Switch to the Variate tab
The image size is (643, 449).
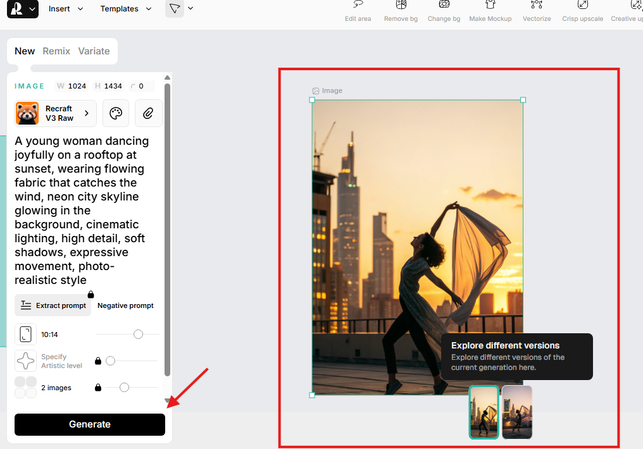(x=94, y=51)
